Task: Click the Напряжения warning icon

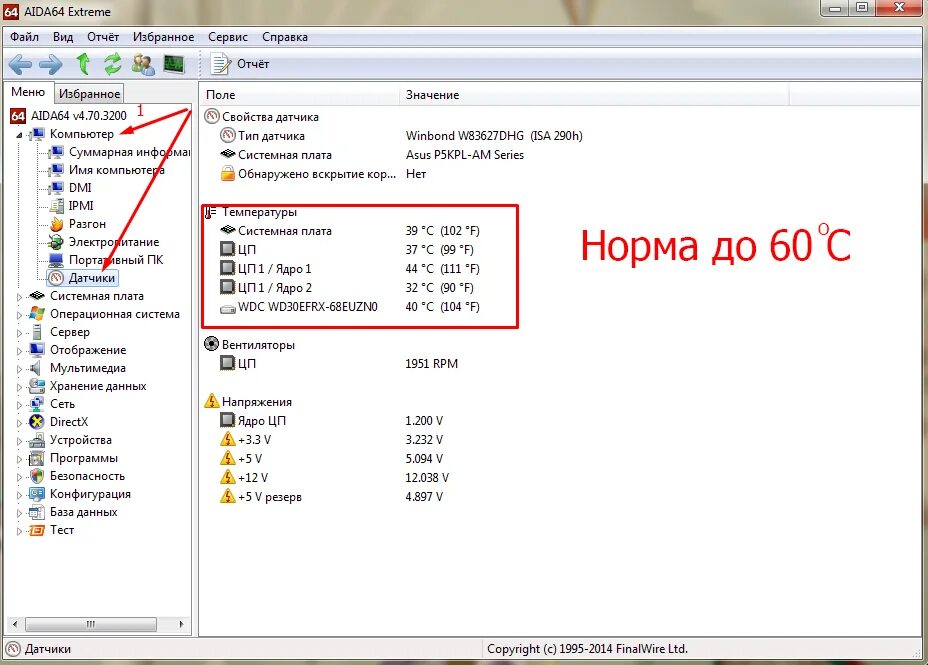Action: pos(211,401)
